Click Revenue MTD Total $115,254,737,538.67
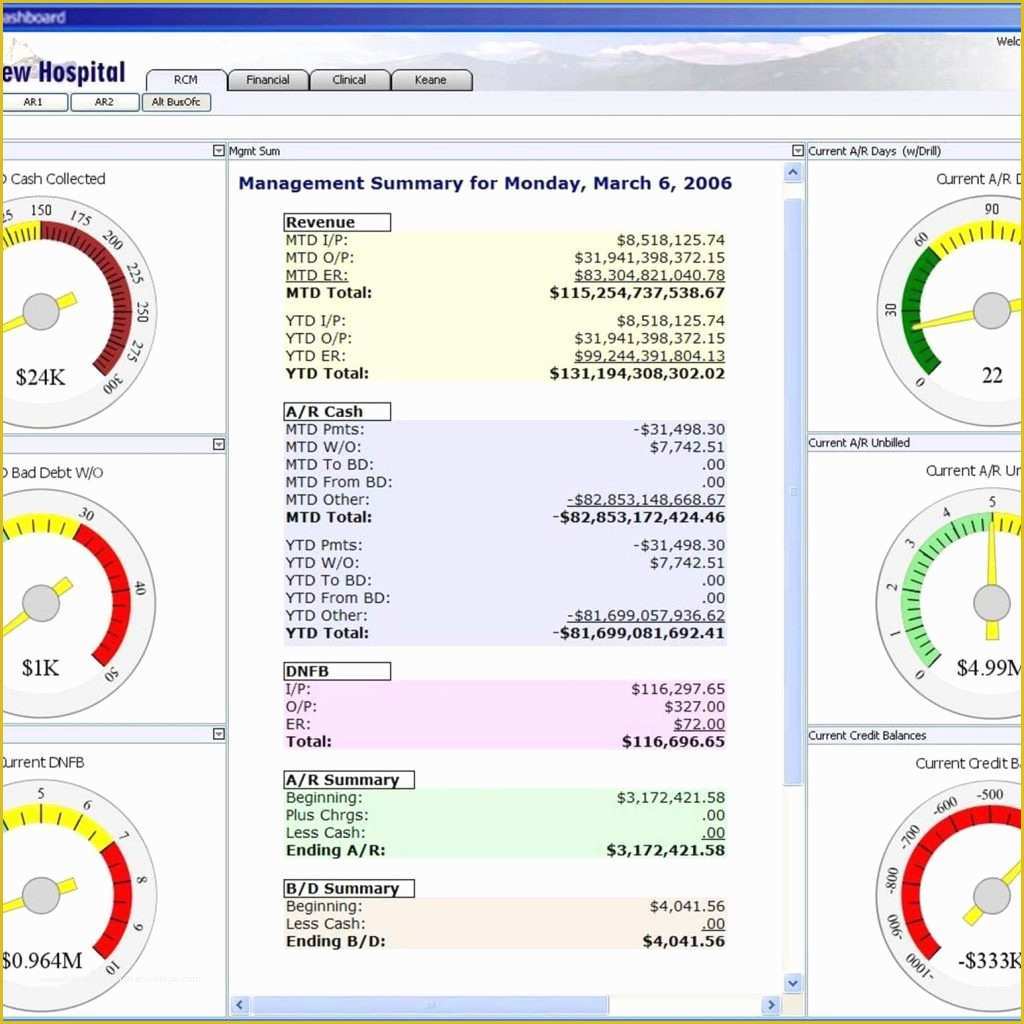The width and height of the screenshot is (1024, 1024). point(637,293)
